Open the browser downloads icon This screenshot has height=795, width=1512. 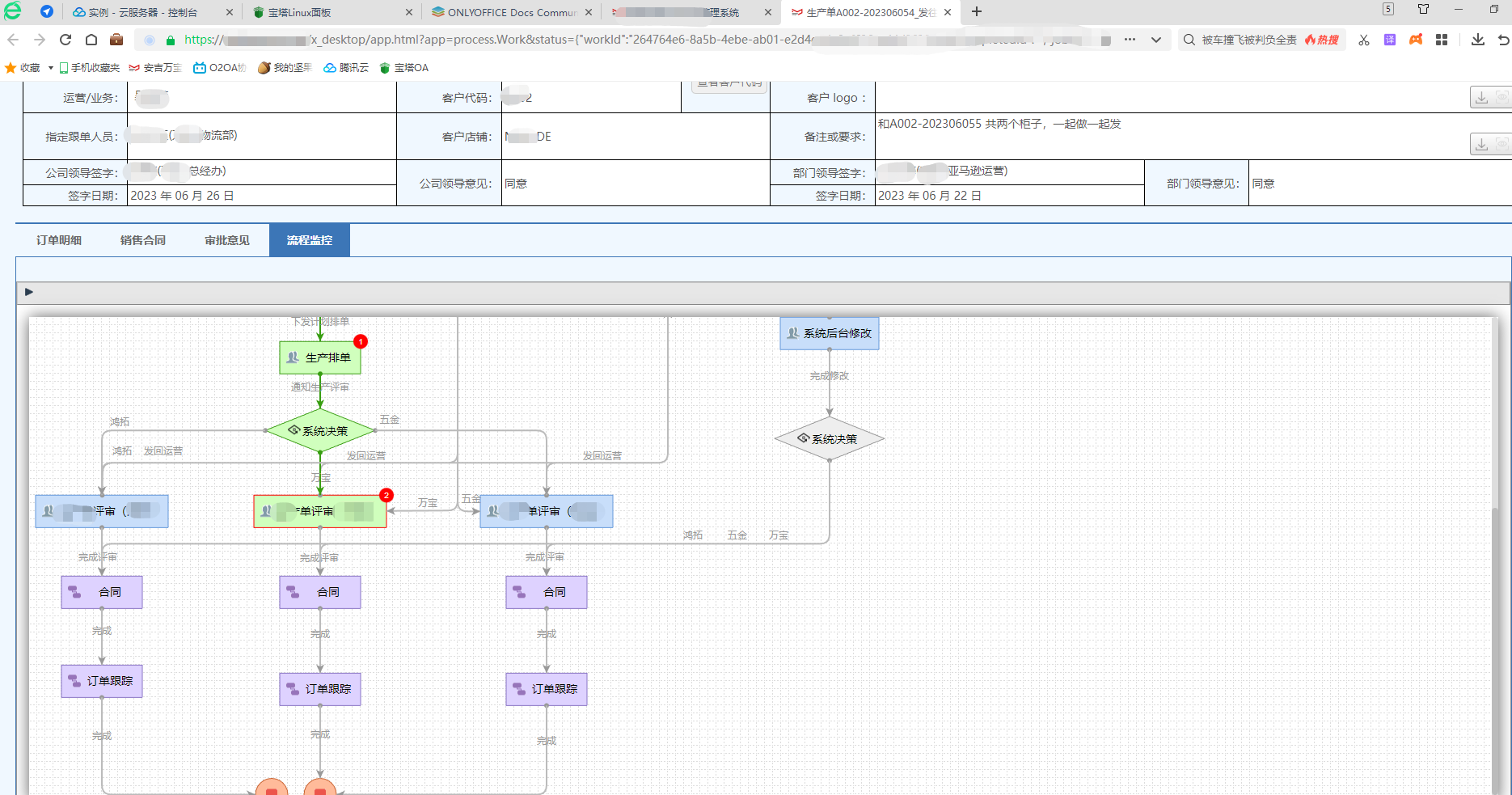[x=1478, y=40]
